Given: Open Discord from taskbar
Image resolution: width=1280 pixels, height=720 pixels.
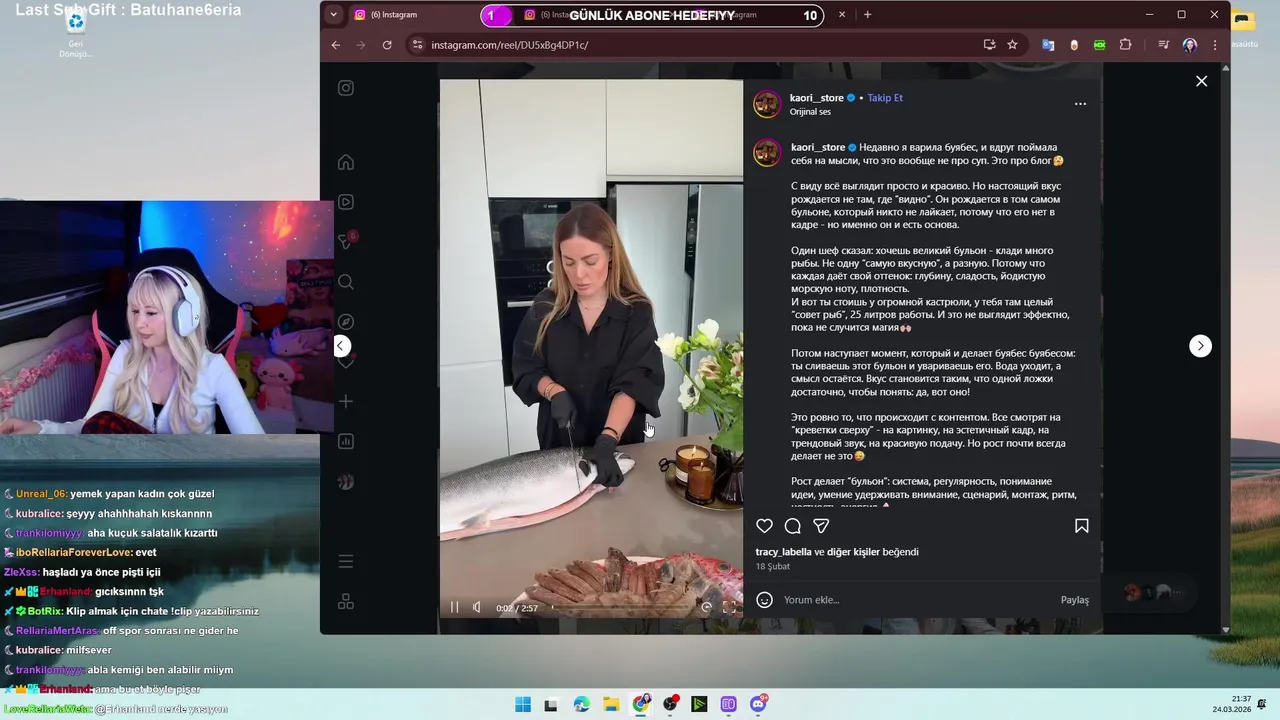Looking at the screenshot, I should pos(759,704).
